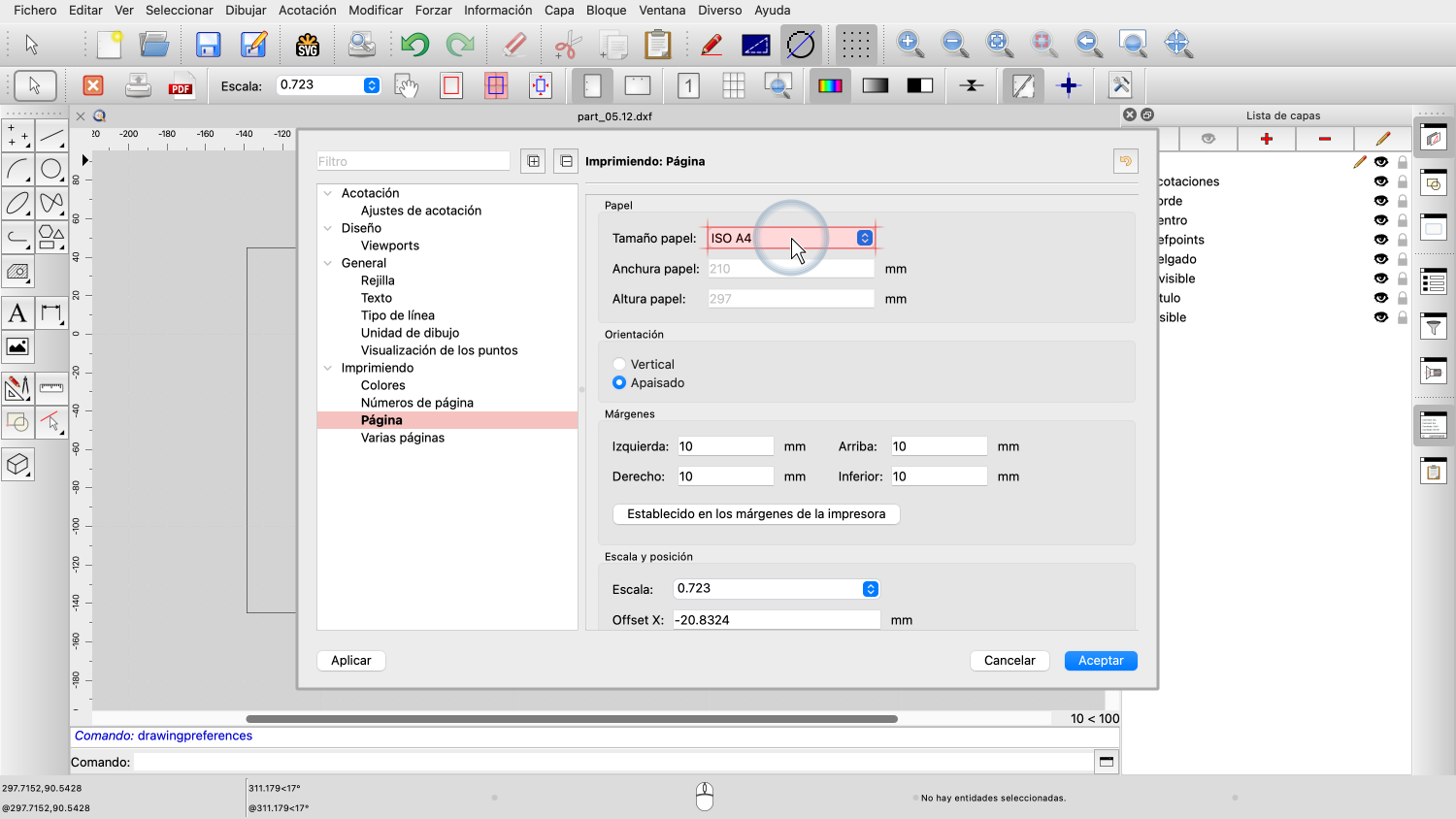Select the scissors Cut icon
Viewport: 1456px width, 819px height.
pos(567,45)
